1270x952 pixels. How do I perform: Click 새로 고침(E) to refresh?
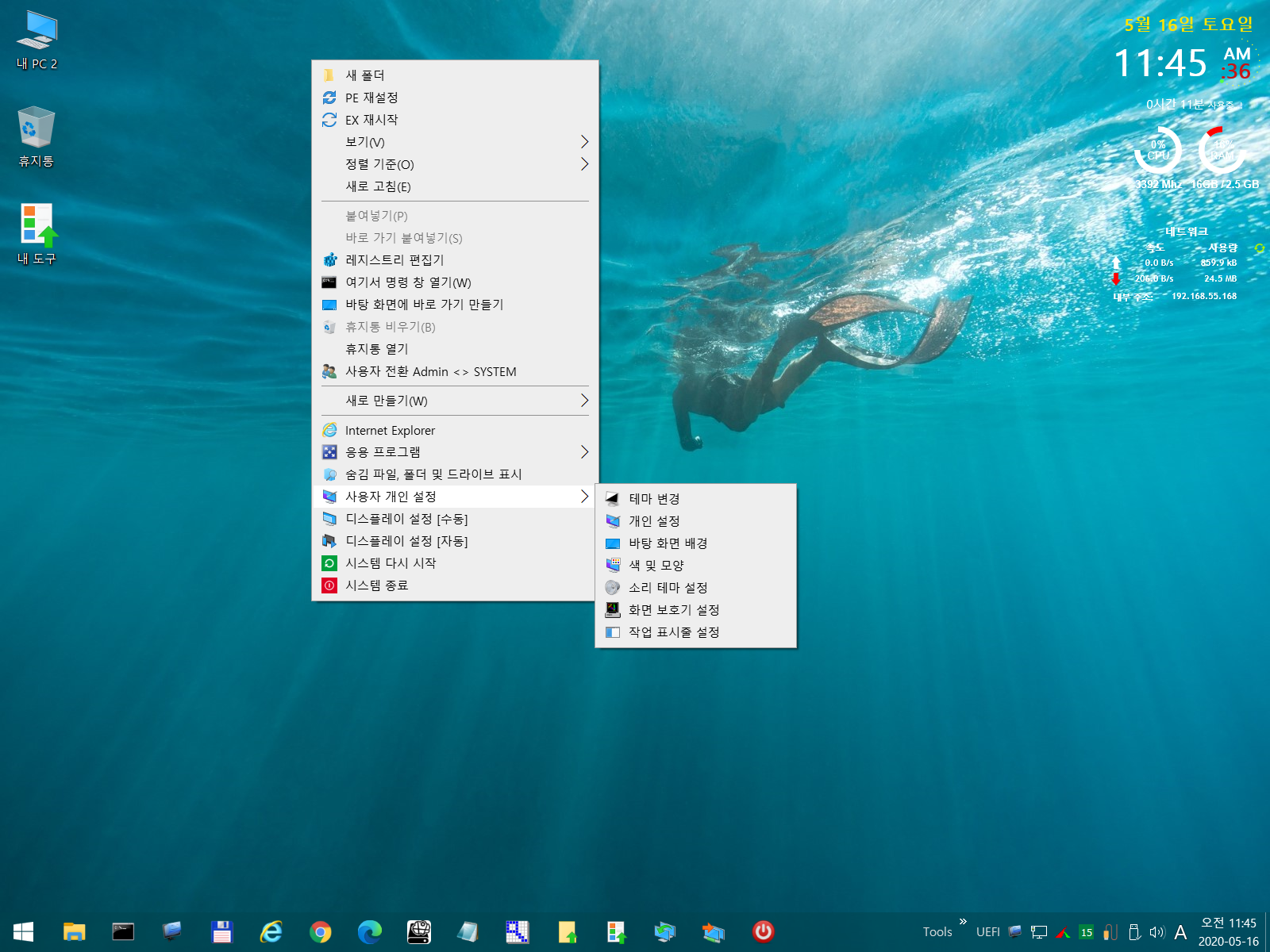pos(455,186)
